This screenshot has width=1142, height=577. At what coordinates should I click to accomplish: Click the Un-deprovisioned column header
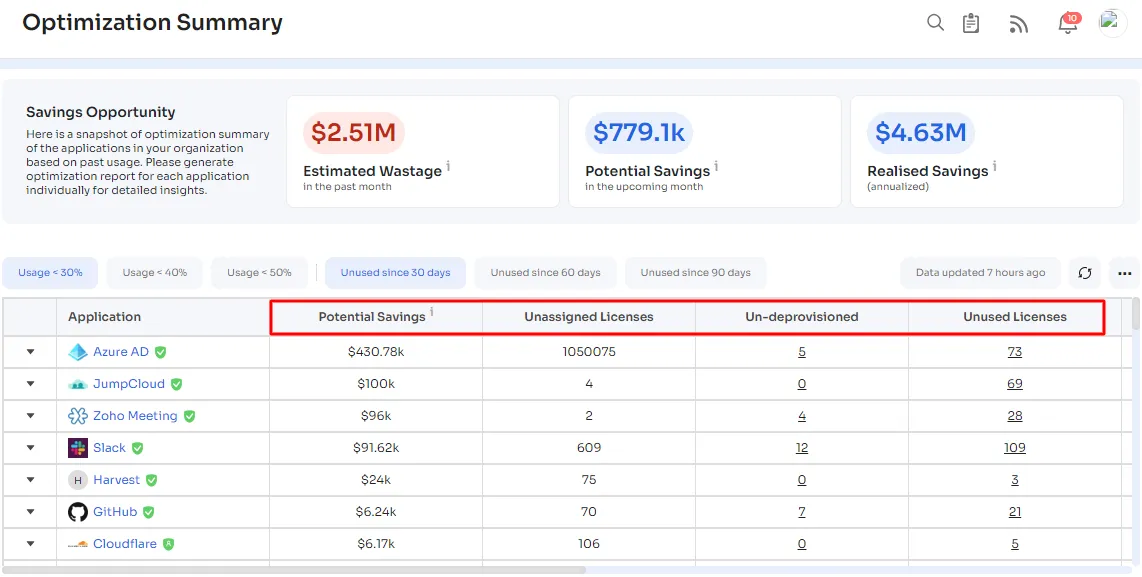tap(802, 317)
